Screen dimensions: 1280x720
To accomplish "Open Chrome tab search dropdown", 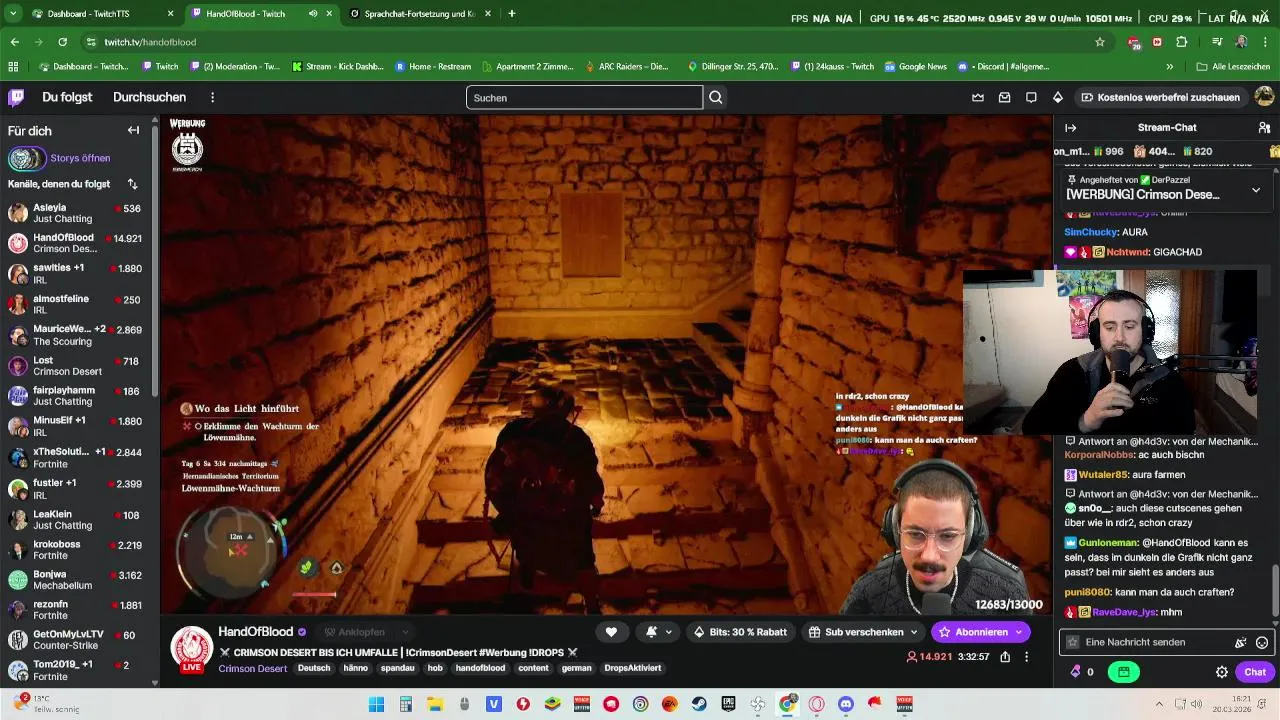I will pos(13,14).
